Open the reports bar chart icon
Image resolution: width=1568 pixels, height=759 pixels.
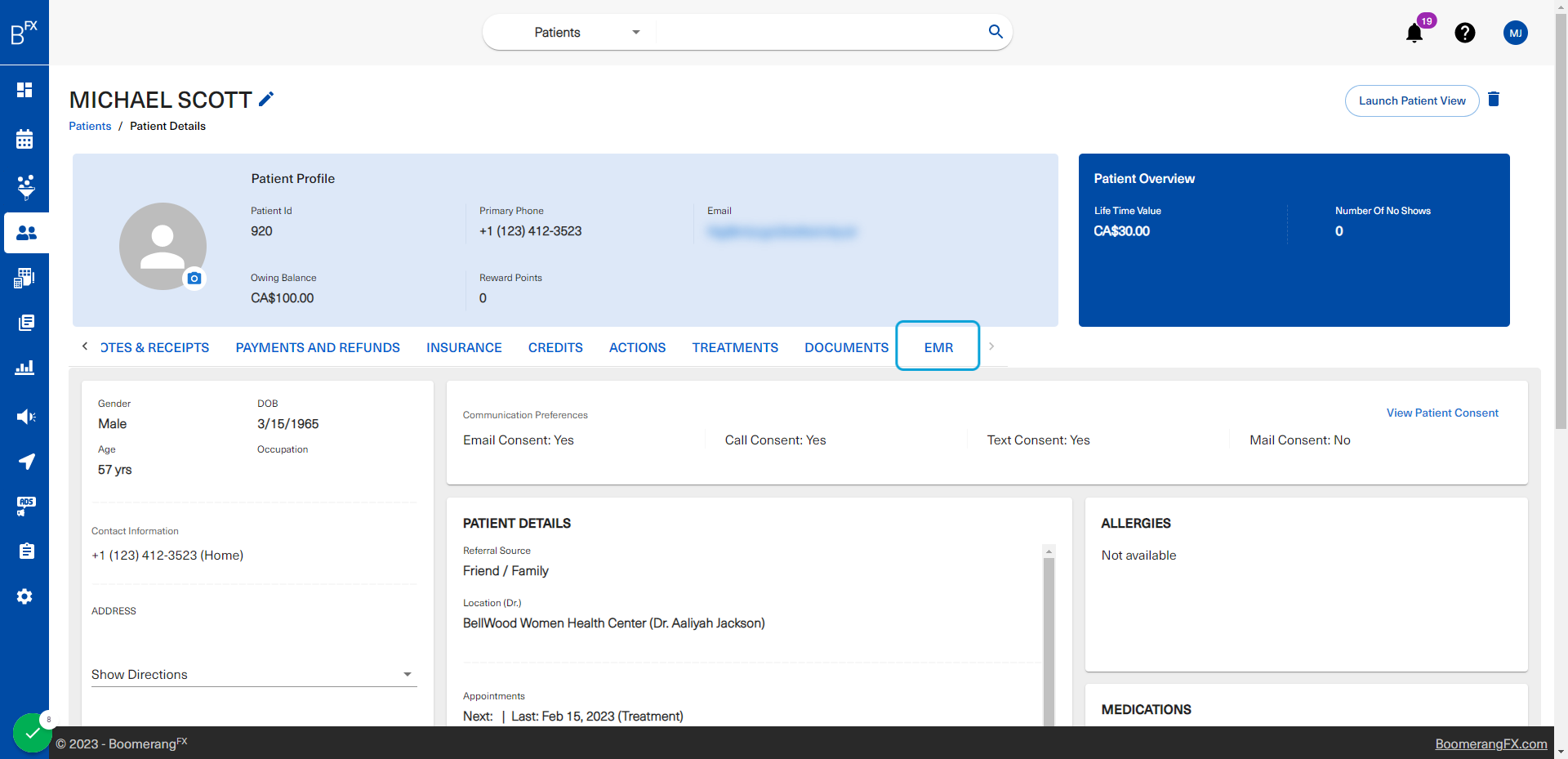pos(24,368)
